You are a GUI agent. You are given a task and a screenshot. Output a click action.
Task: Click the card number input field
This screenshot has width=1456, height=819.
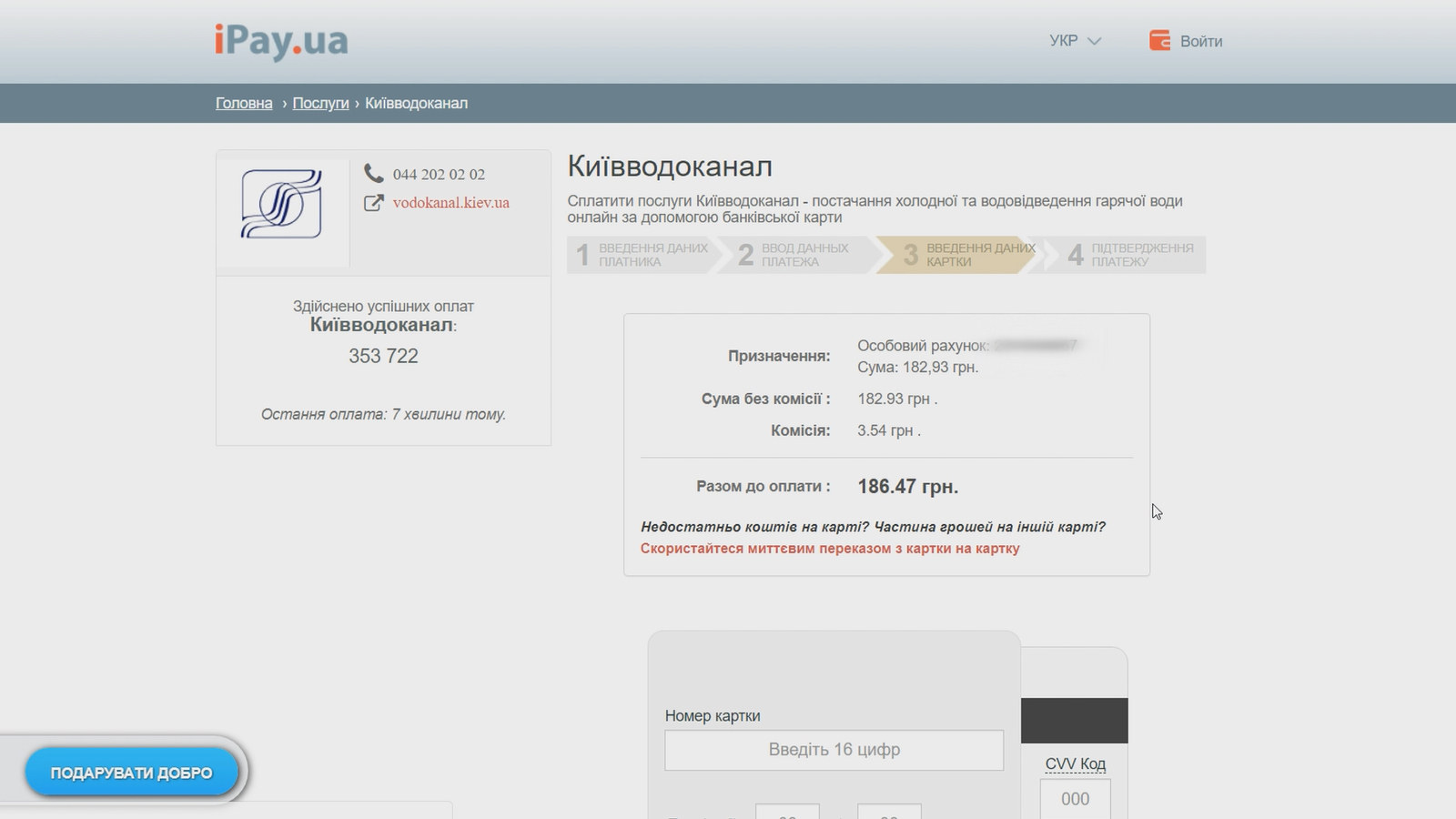pos(834,750)
